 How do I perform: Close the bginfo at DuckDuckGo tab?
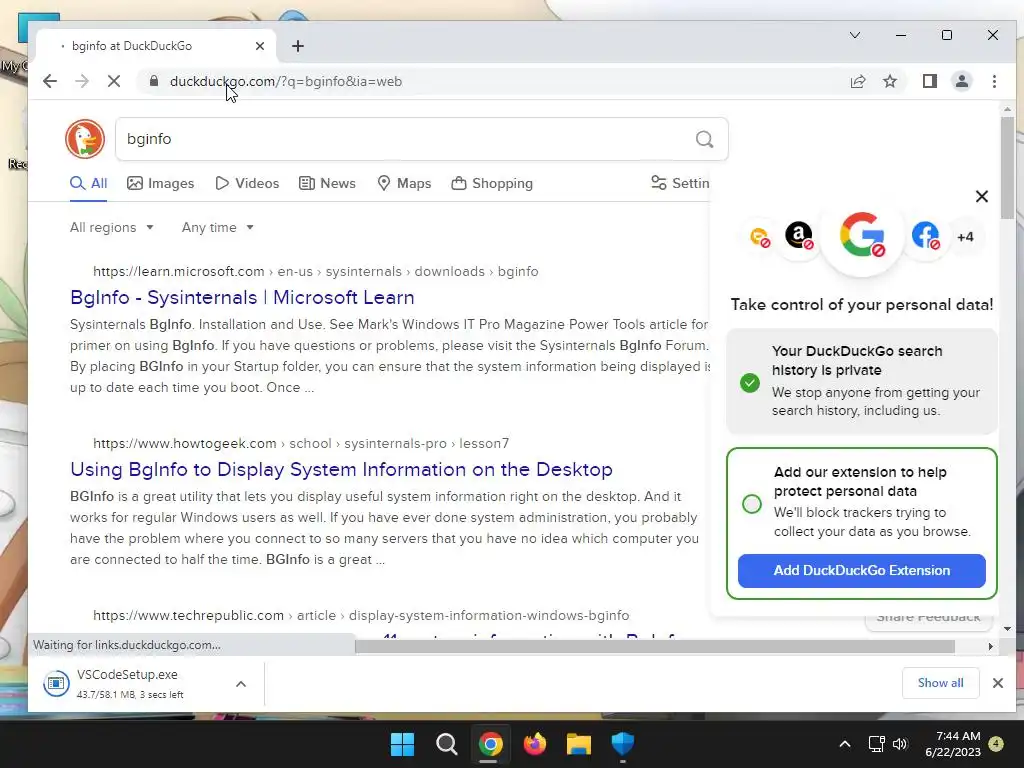pos(259,46)
